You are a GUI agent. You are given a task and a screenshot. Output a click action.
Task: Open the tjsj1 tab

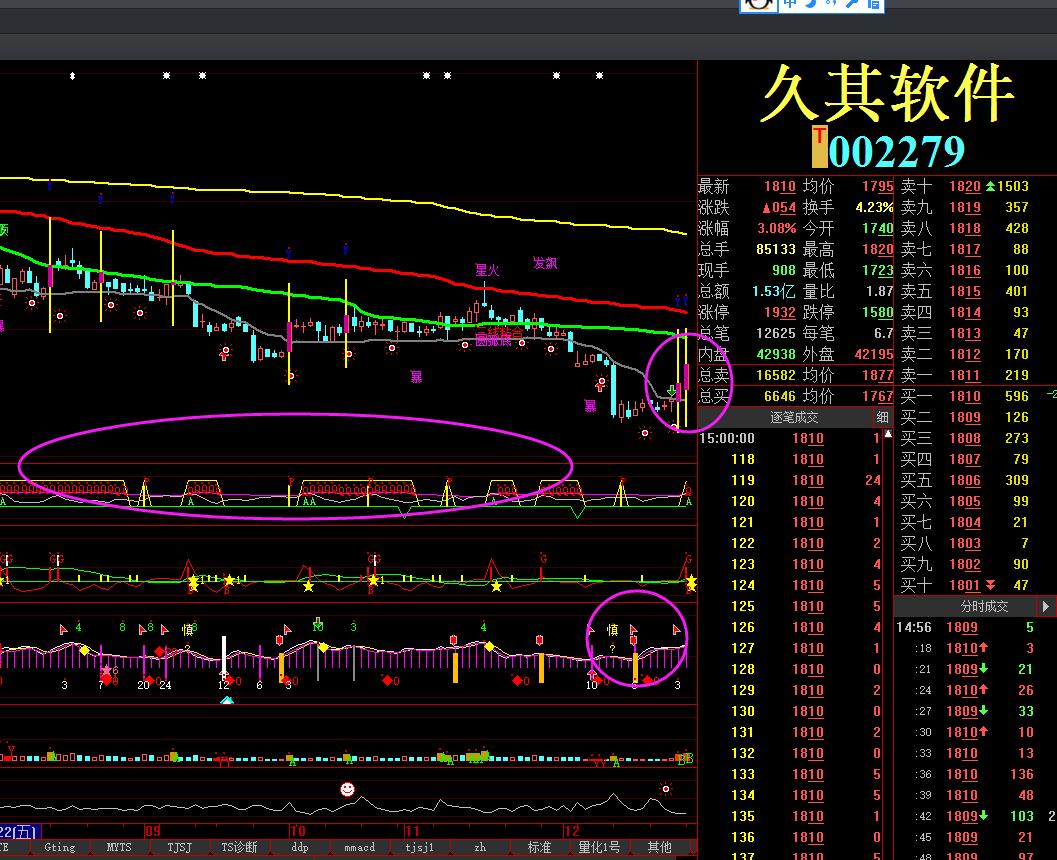click(x=419, y=847)
